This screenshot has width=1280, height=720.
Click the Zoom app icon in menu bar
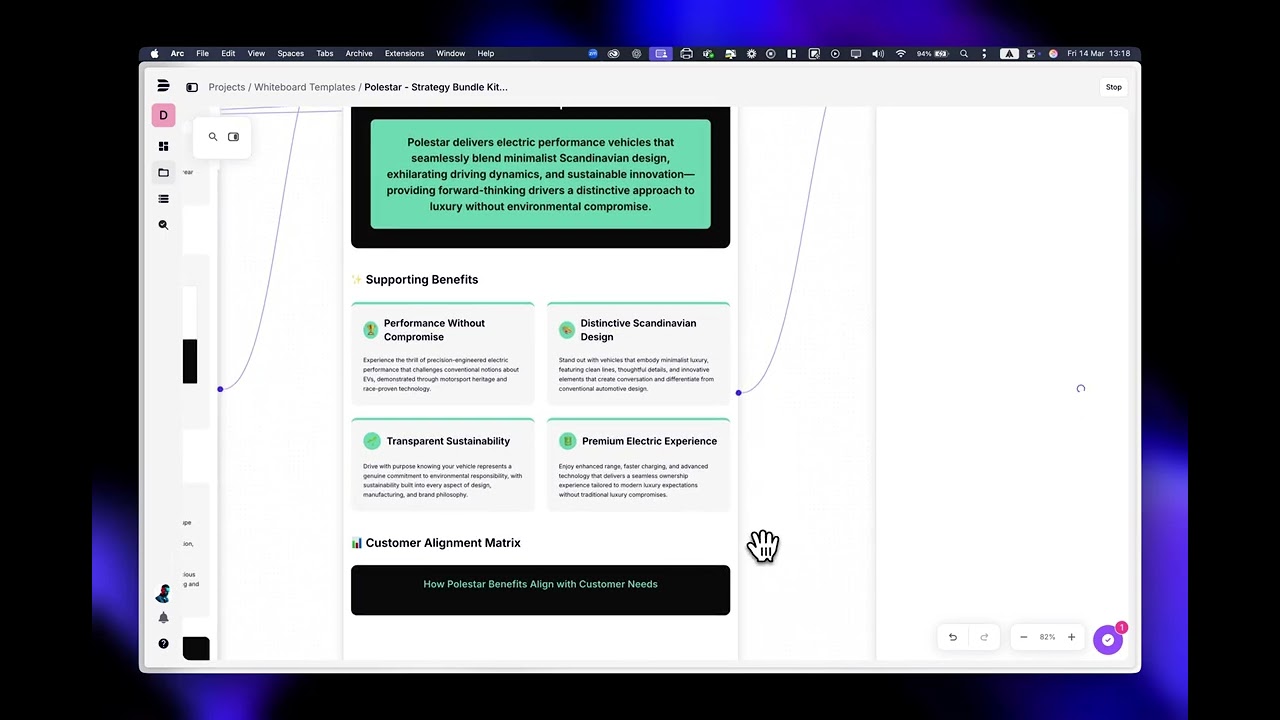tap(593, 53)
